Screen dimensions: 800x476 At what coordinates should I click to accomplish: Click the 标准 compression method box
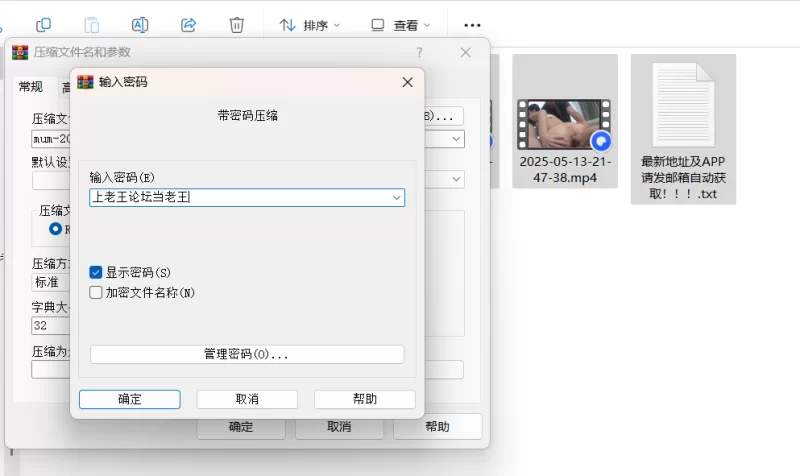pos(51,282)
